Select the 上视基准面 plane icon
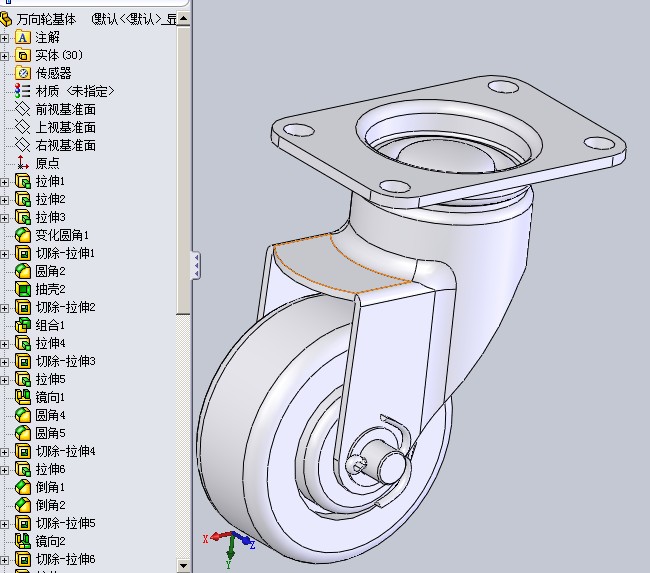The width and height of the screenshot is (650, 573). coord(23,127)
